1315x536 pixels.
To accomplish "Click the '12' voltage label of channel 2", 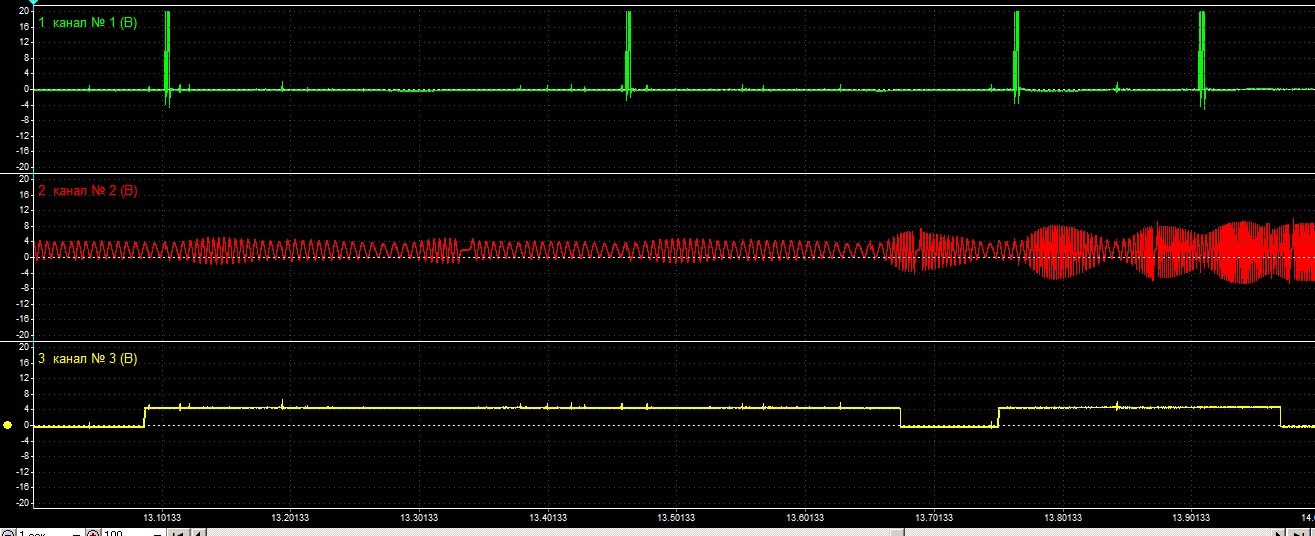I will (23, 209).
